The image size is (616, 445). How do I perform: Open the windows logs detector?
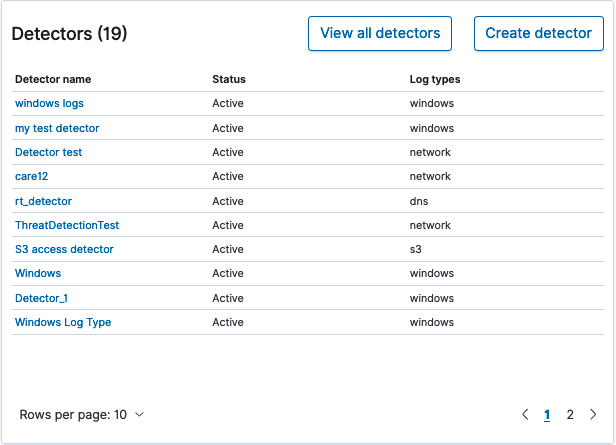tap(49, 104)
